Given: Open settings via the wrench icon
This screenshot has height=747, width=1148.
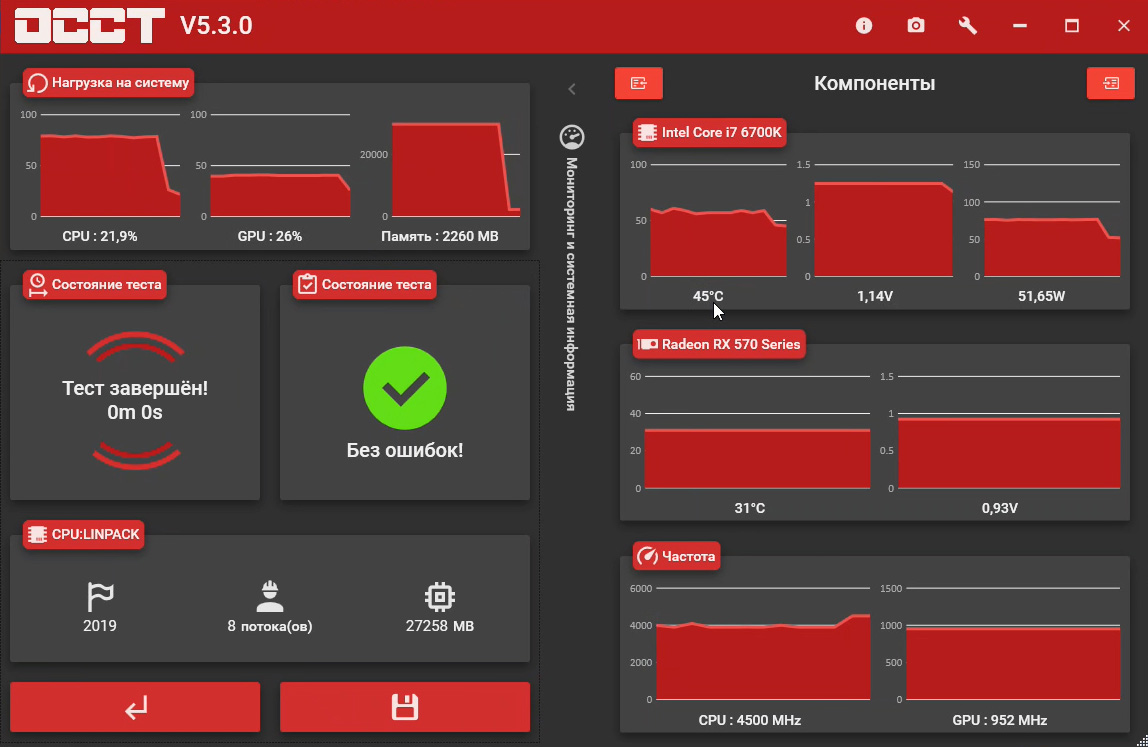Looking at the screenshot, I should click(968, 26).
